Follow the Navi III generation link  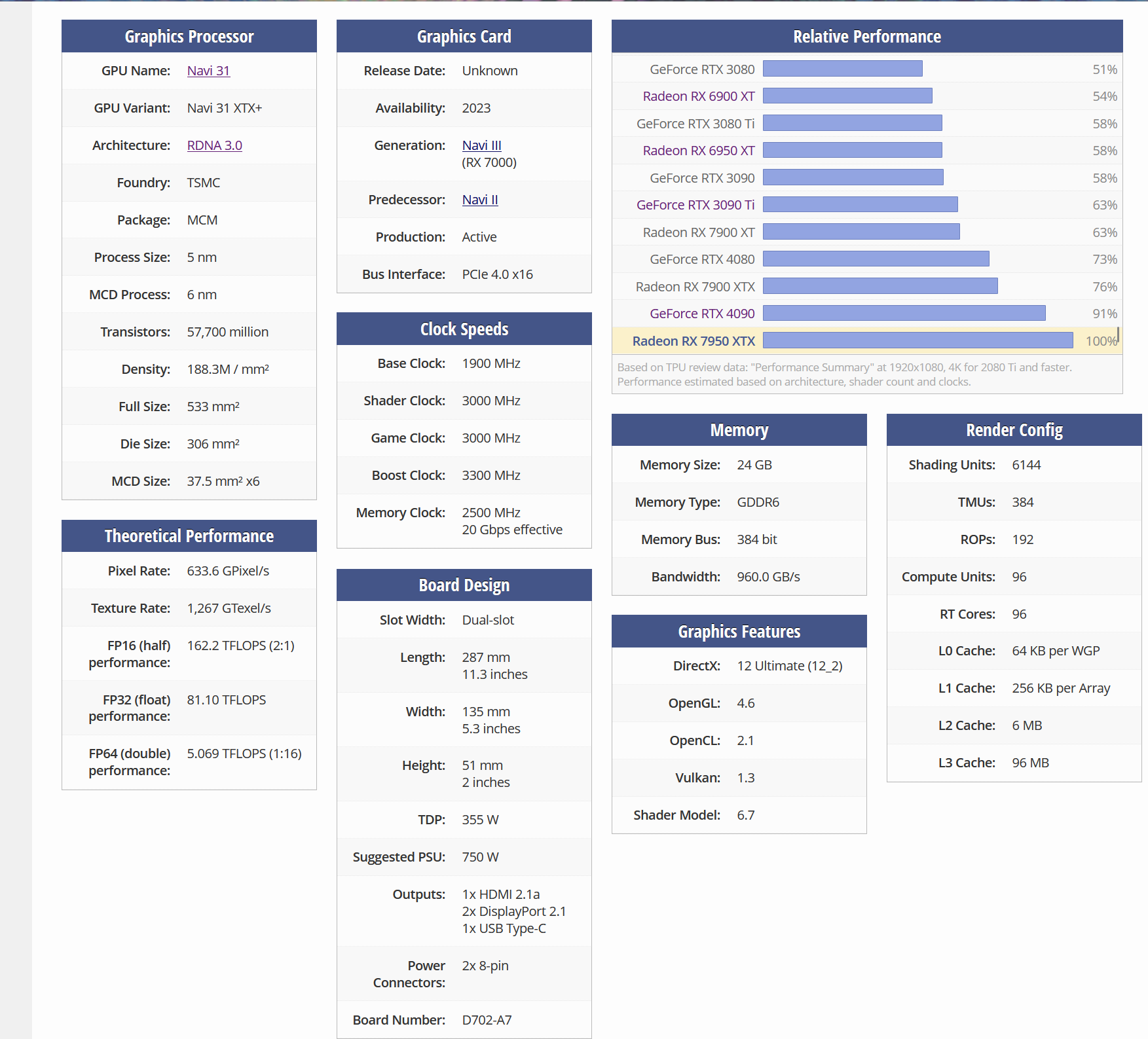481,145
